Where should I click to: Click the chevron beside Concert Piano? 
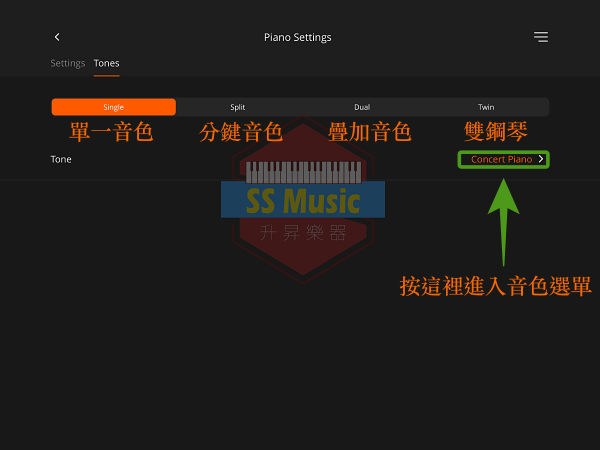[541, 159]
